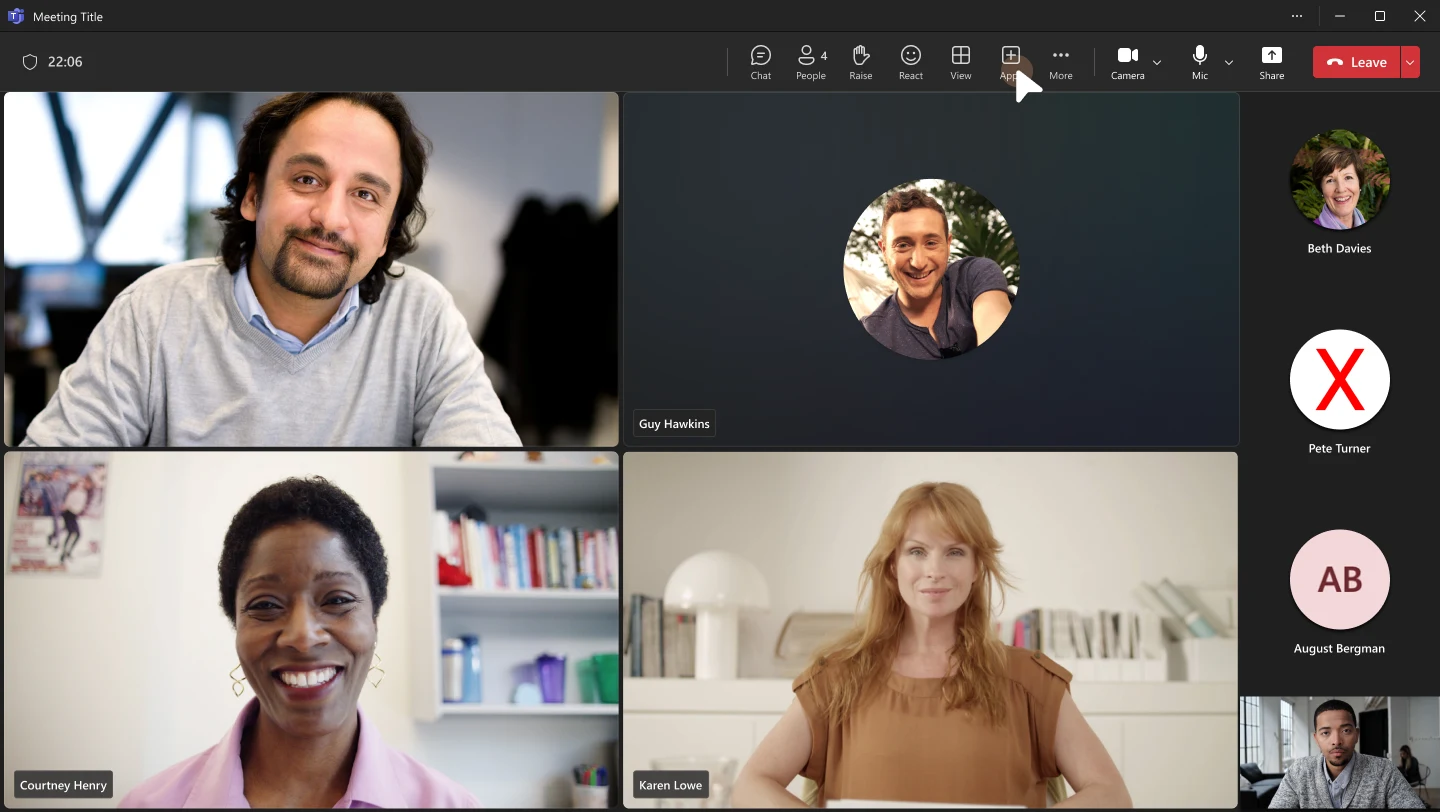Click Karen Lowe's video tile
Screen dimensions: 1441x812
tap(930, 630)
